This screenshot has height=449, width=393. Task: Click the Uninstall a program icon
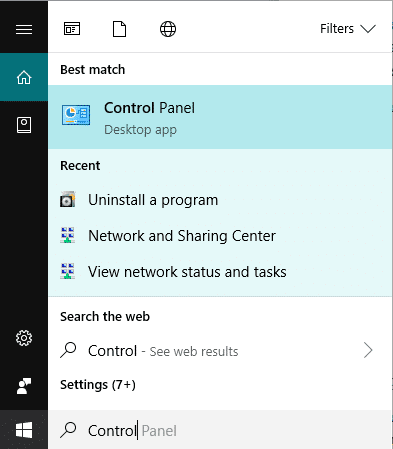(68, 199)
